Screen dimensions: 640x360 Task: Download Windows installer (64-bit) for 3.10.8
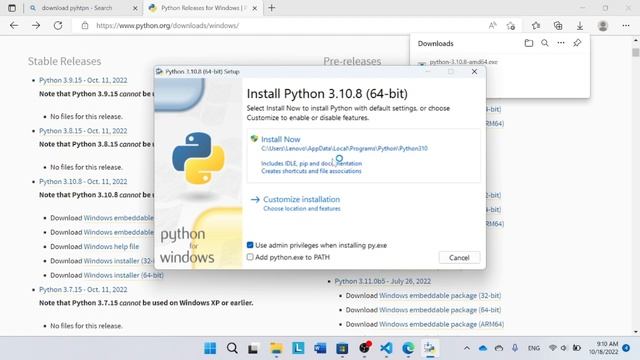[124, 276]
